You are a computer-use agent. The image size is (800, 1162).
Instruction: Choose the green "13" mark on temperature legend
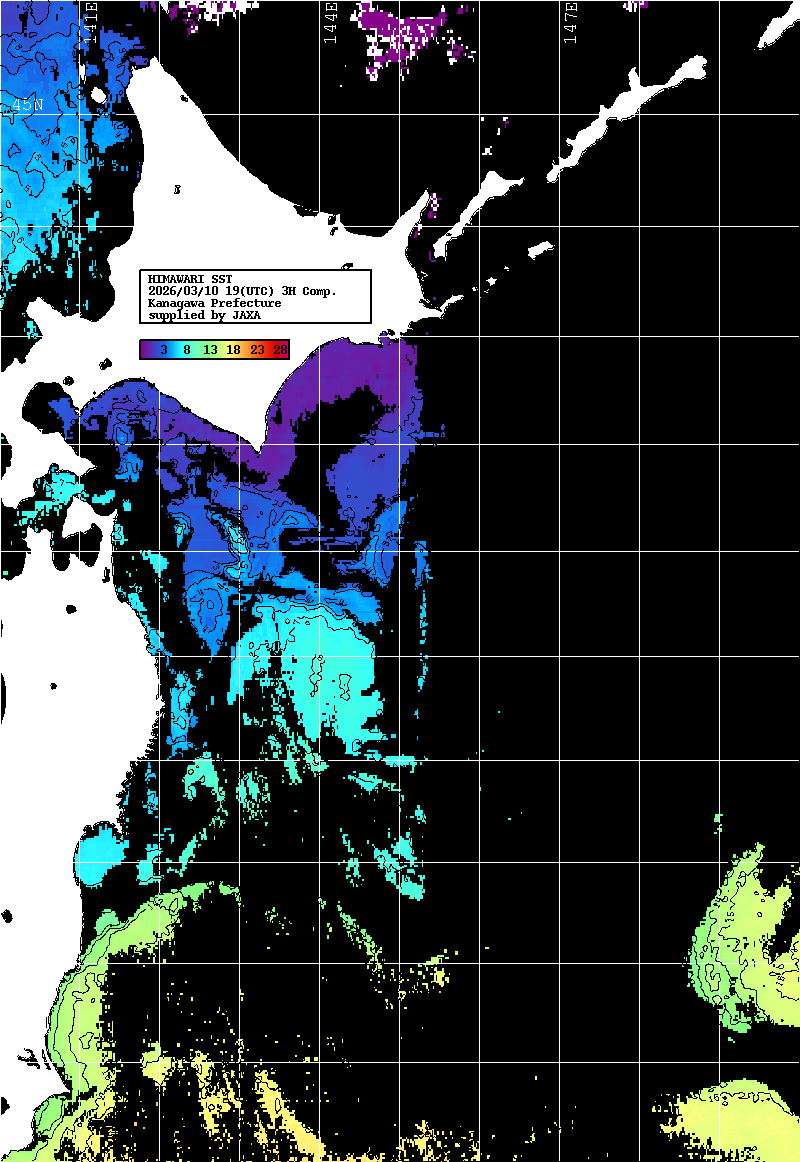click(x=210, y=350)
